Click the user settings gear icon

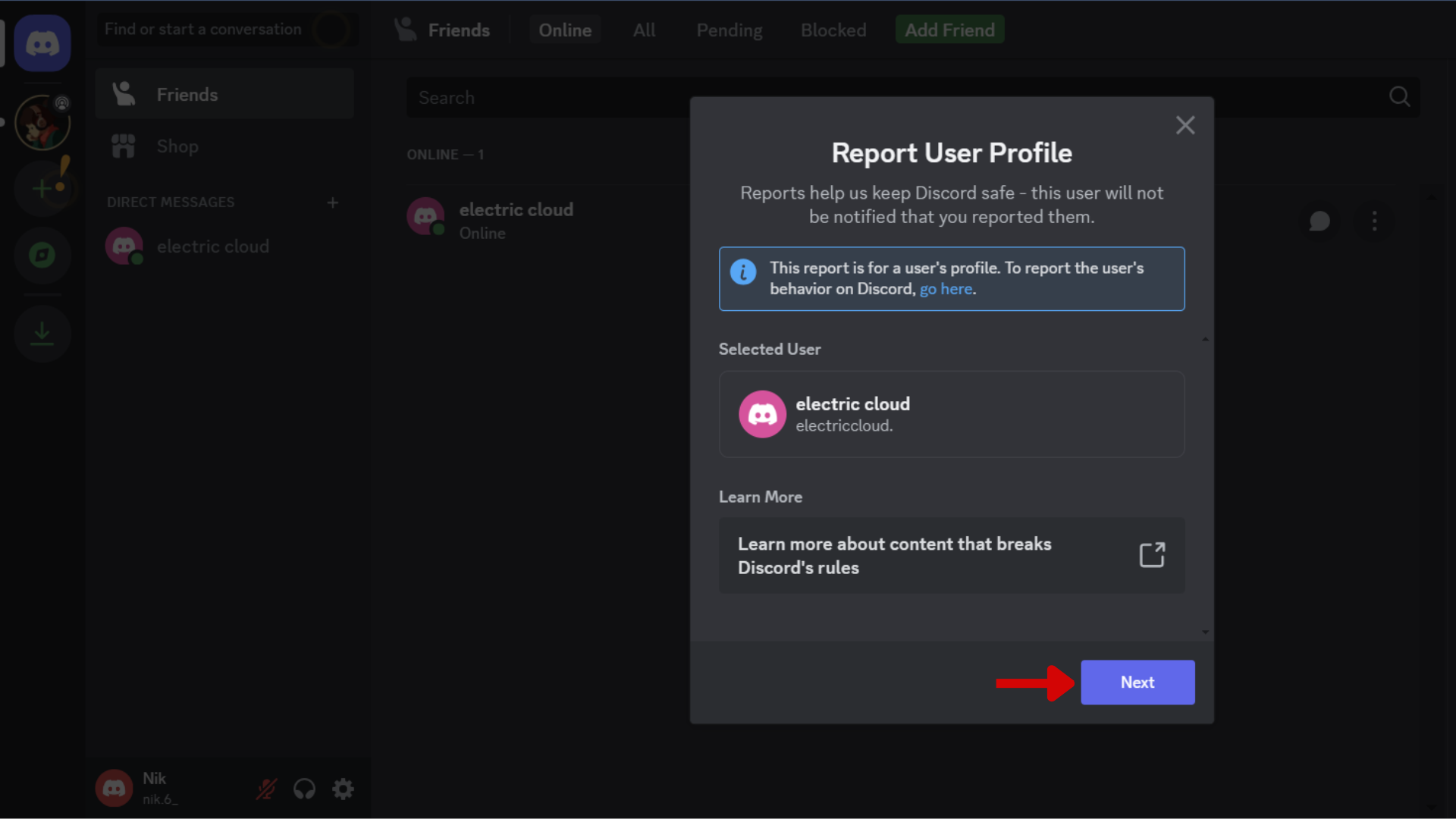tap(343, 788)
